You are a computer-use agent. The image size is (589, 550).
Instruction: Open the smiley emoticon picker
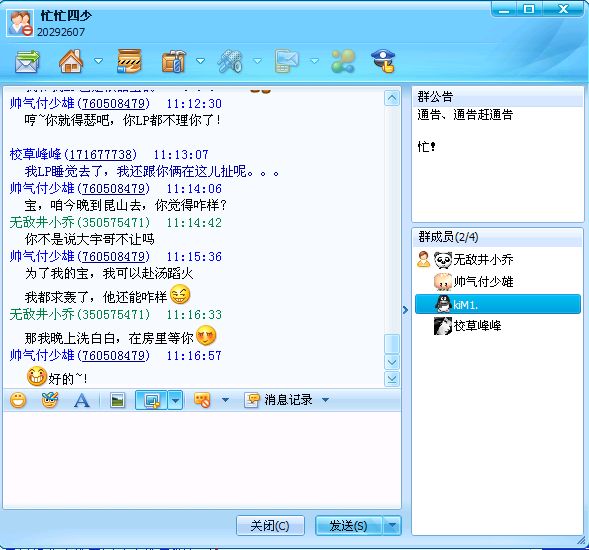pyautogui.click(x=18, y=400)
